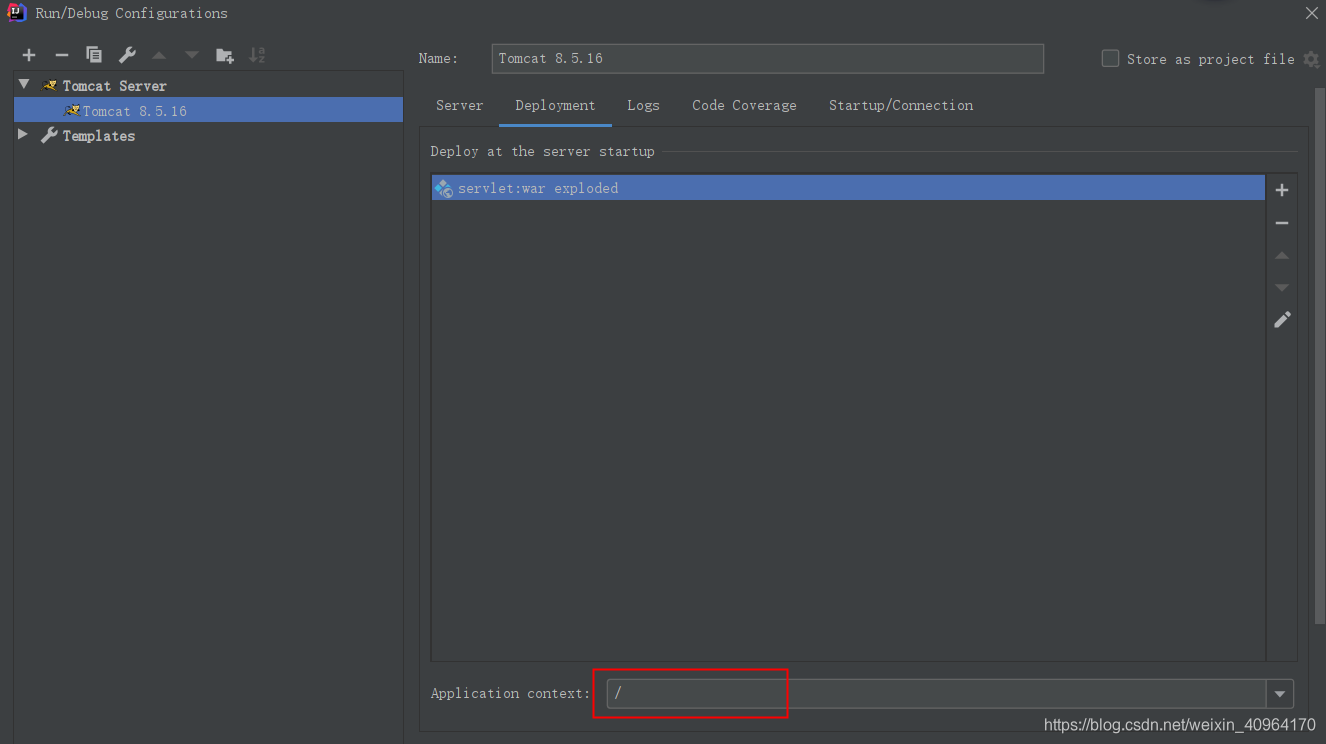Viewport: 1326px width, 744px height.
Task: Click the right-side vertical scrollbar
Action: coord(1319,355)
